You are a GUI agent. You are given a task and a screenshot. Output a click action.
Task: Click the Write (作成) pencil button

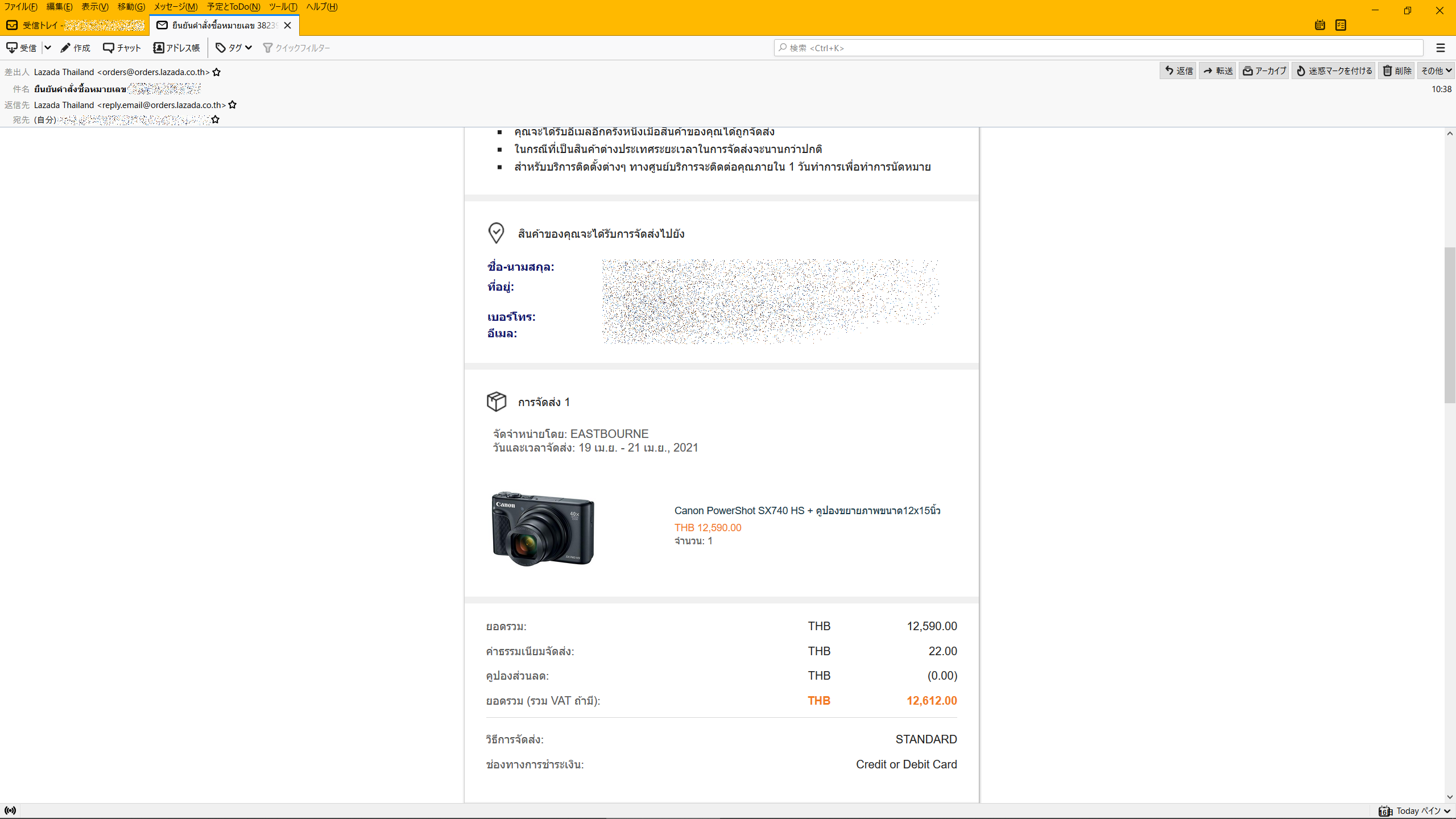point(76,48)
